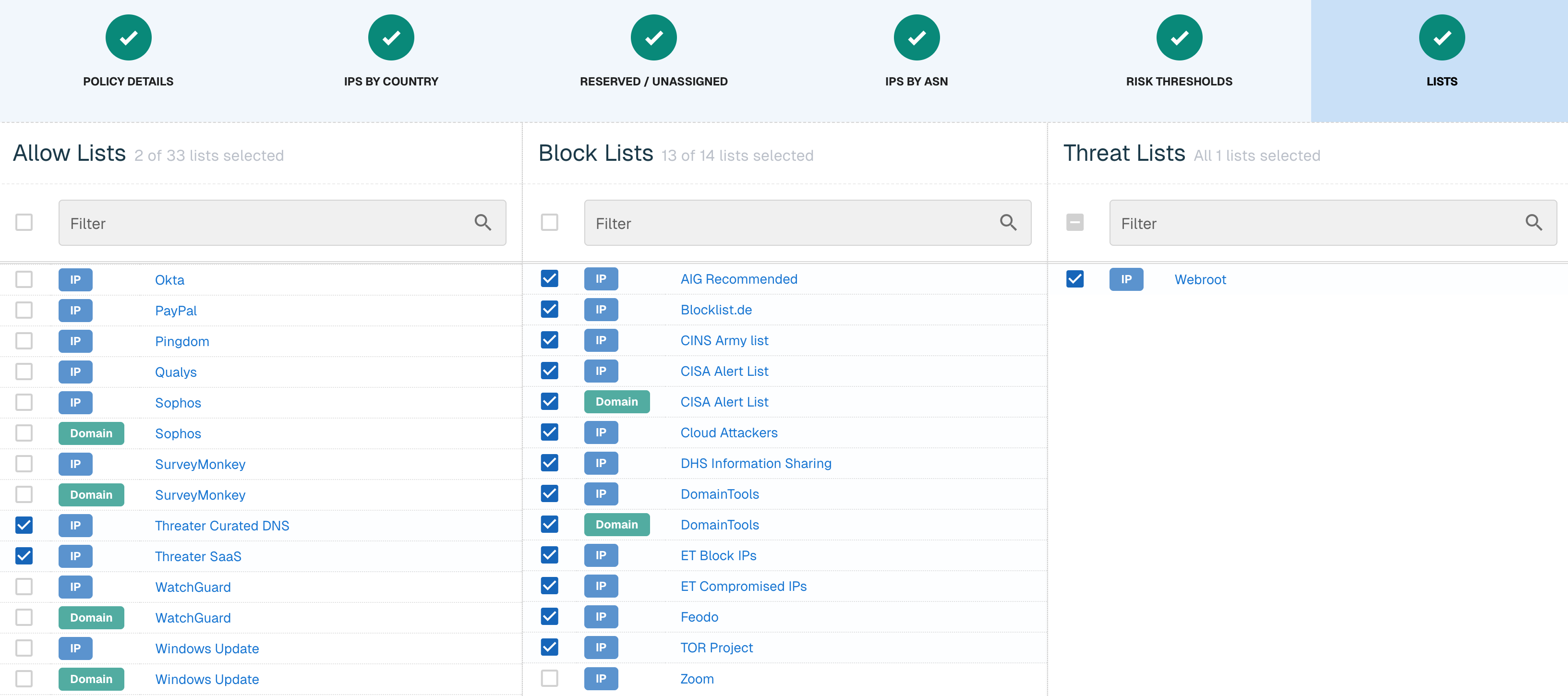The image size is (1568, 696).
Task: Click the IP badge next to Blocklist.de
Action: tap(601, 310)
